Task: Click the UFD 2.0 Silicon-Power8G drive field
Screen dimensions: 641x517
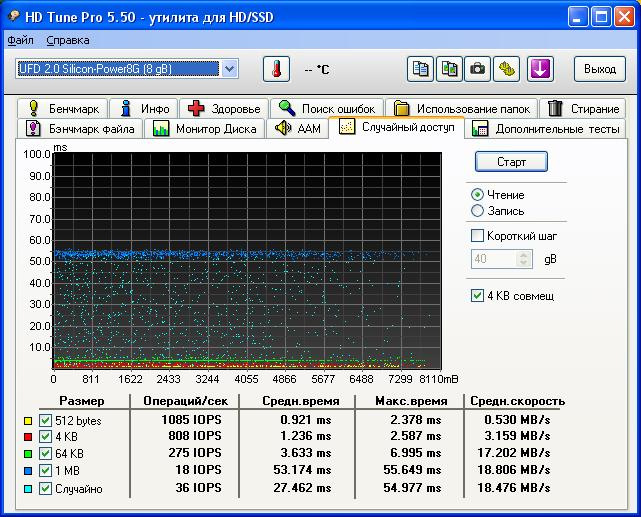Action: 118,69
